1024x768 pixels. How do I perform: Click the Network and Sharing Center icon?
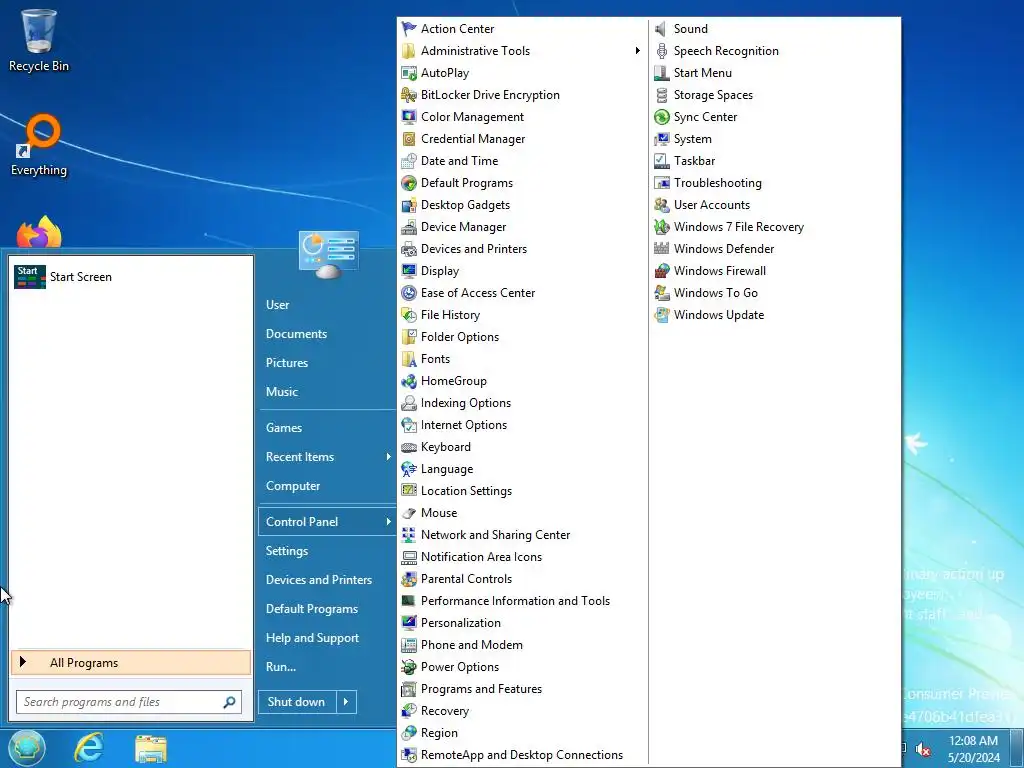coord(409,535)
